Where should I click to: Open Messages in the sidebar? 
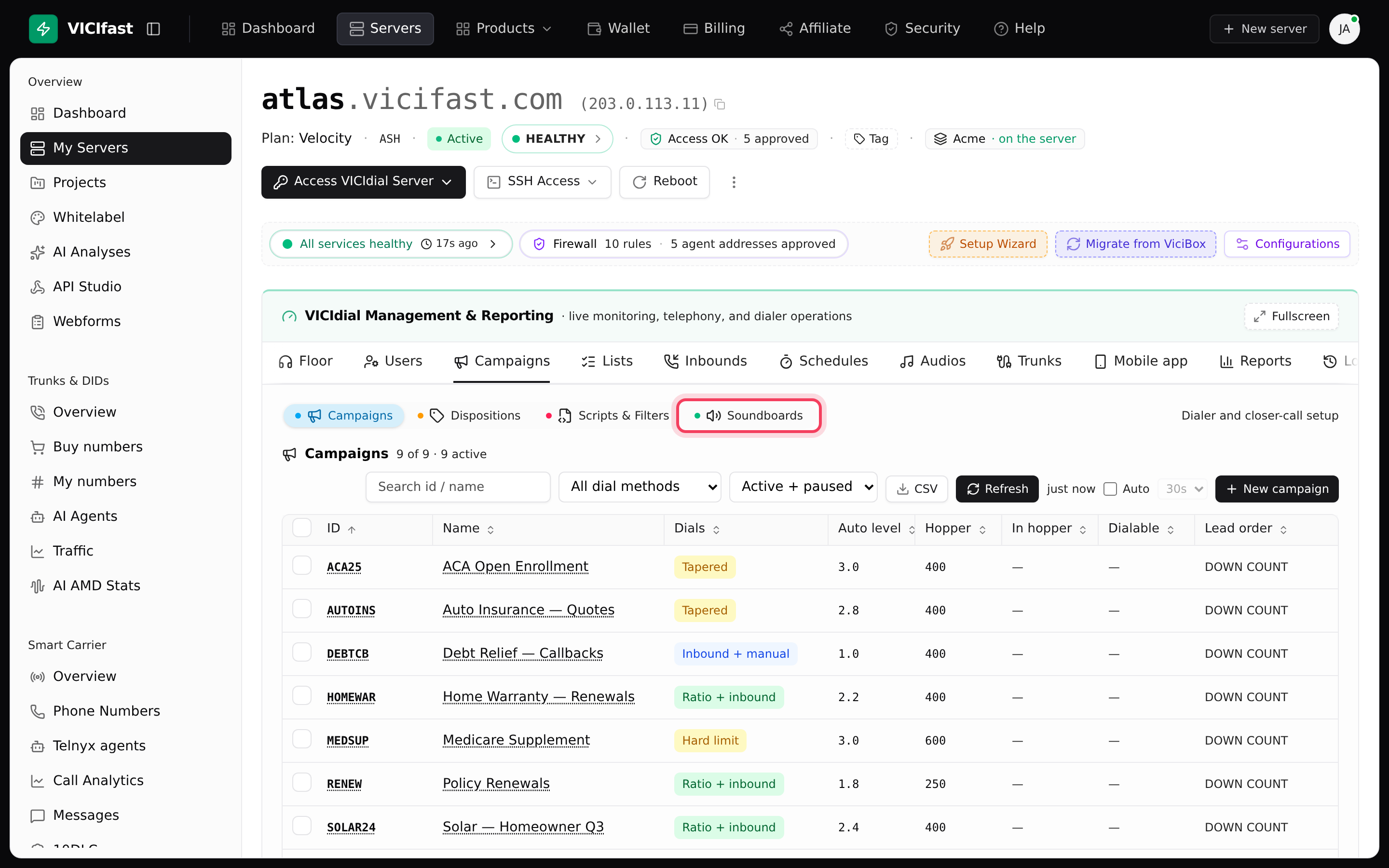[x=126, y=815]
